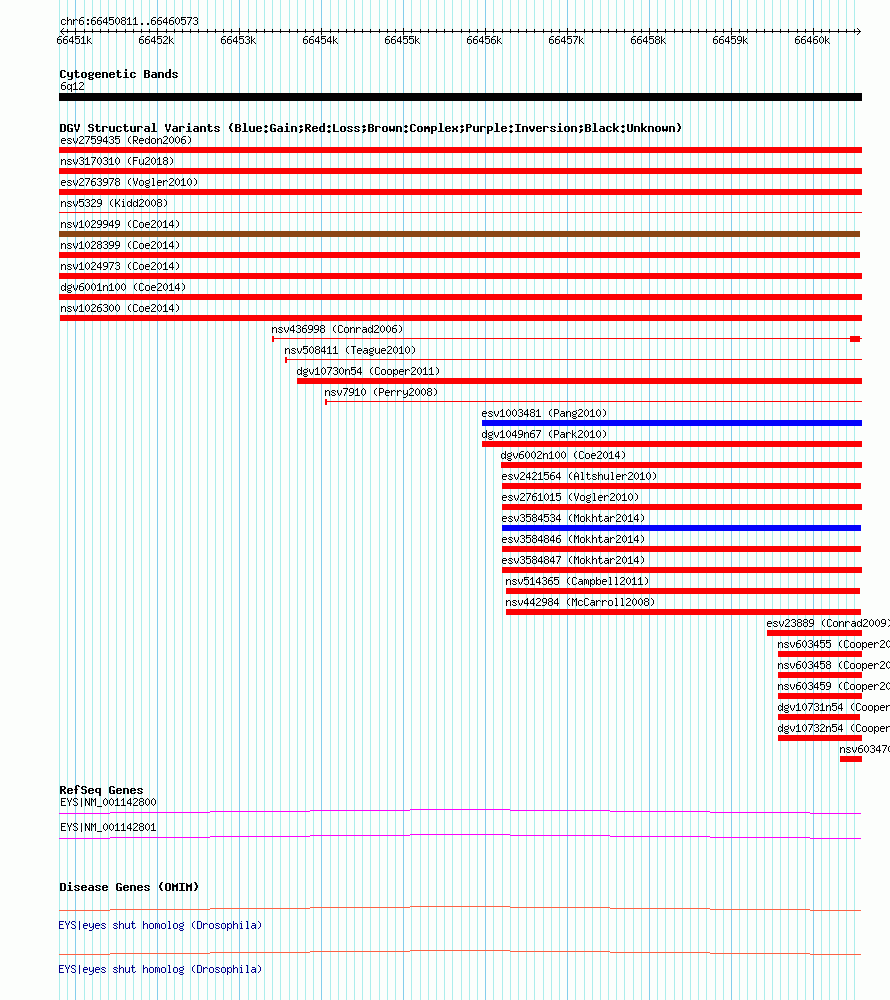This screenshot has height=1000, width=890.
Task: Click the 66458k ruler tick label
Action: coord(648,41)
